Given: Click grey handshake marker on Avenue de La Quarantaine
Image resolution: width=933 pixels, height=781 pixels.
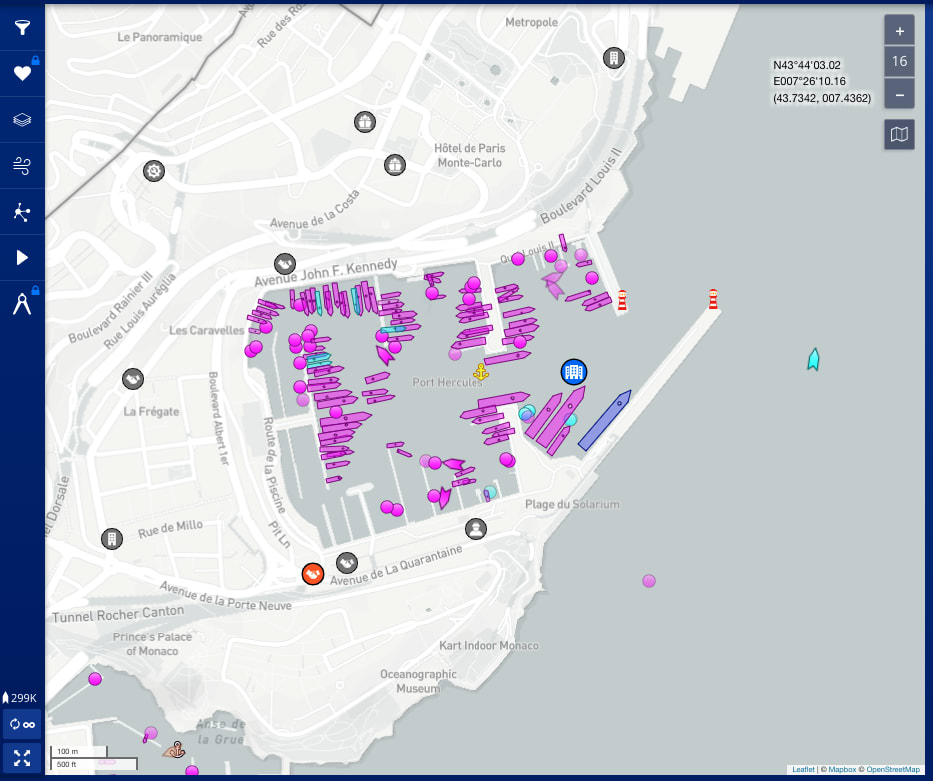Looking at the screenshot, I should 346,562.
